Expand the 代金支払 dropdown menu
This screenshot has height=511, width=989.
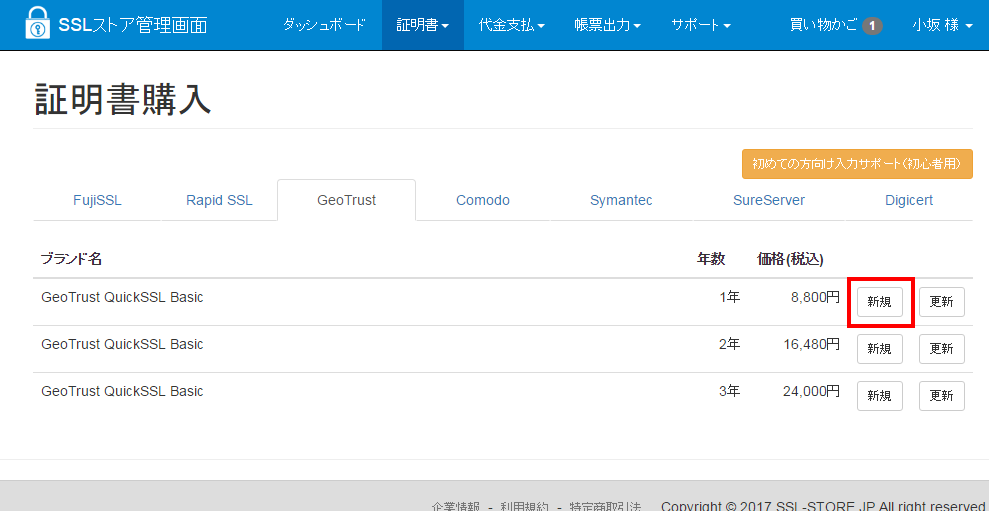pos(512,25)
